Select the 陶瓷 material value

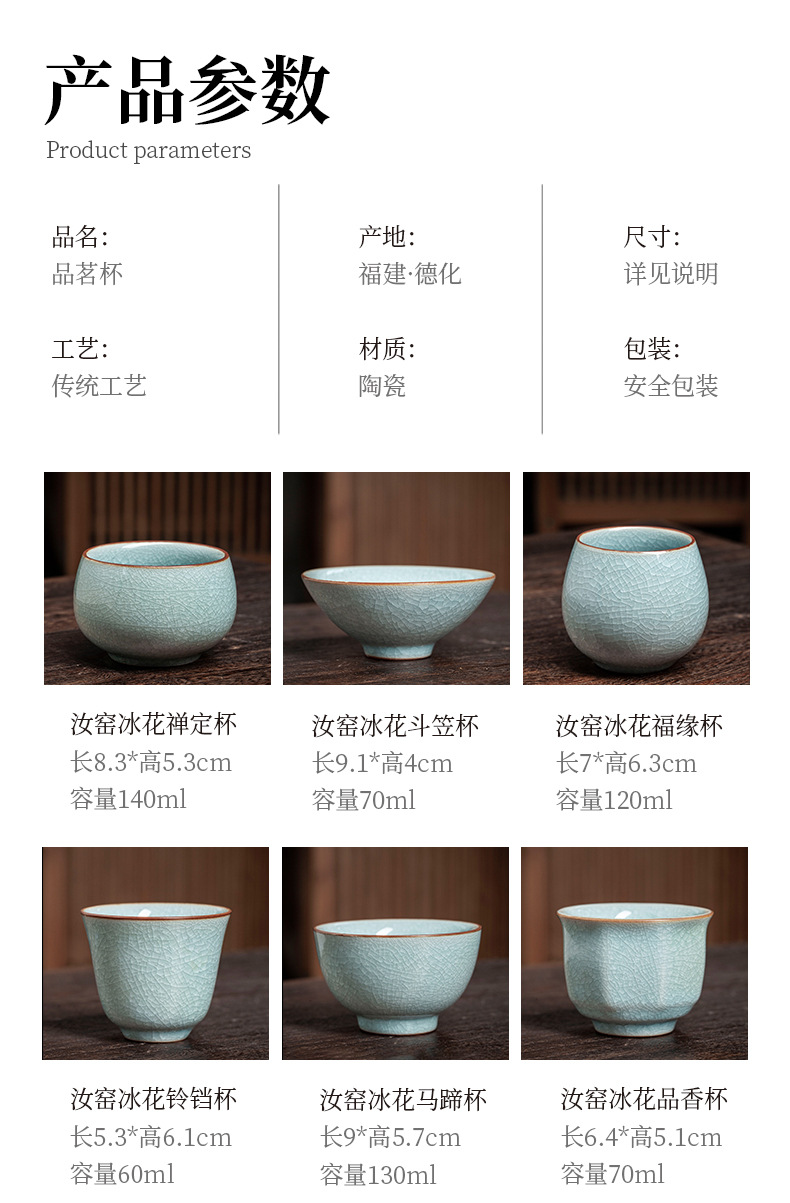[x=382, y=386]
